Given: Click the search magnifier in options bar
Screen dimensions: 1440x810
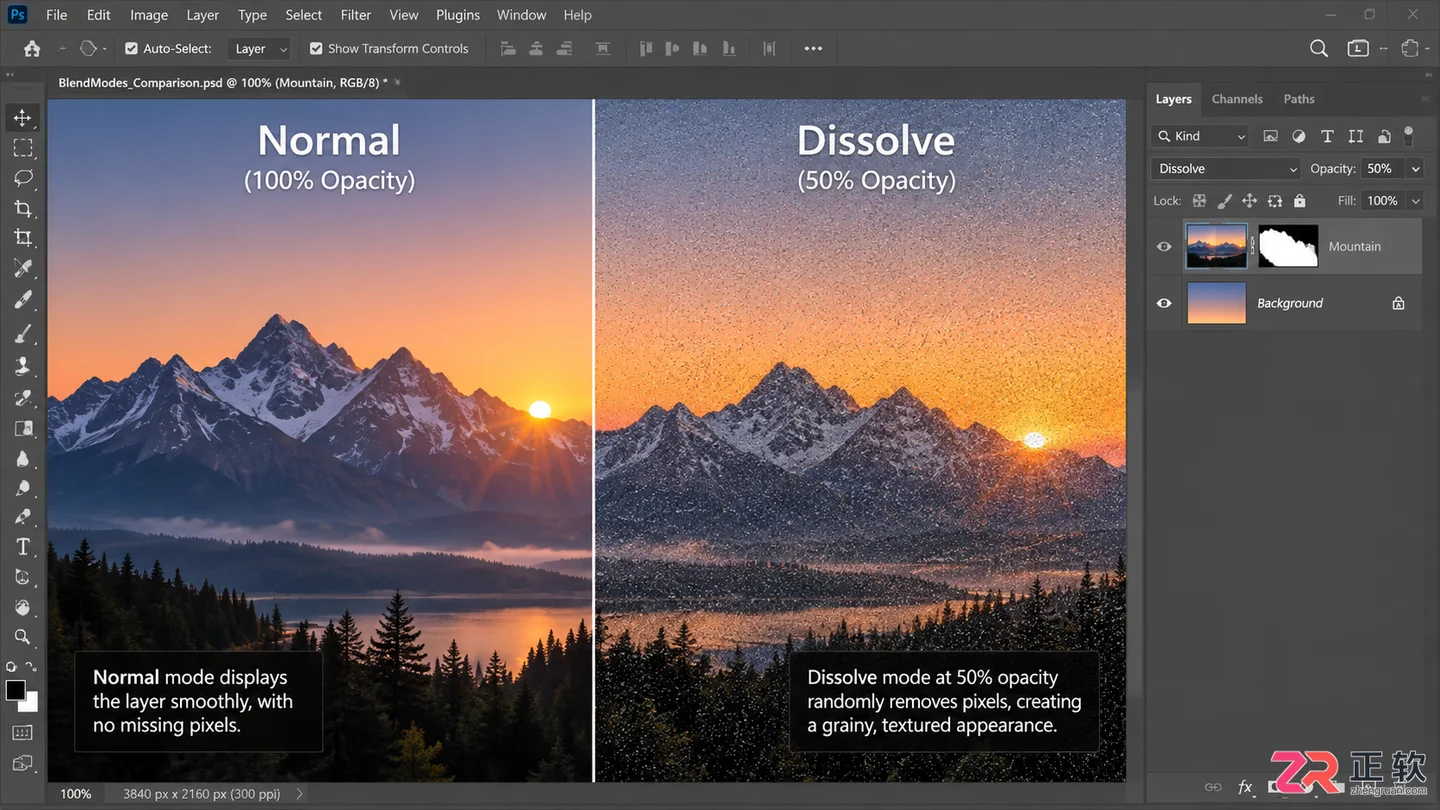Looking at the screenshot, I should pos(1319,48).
